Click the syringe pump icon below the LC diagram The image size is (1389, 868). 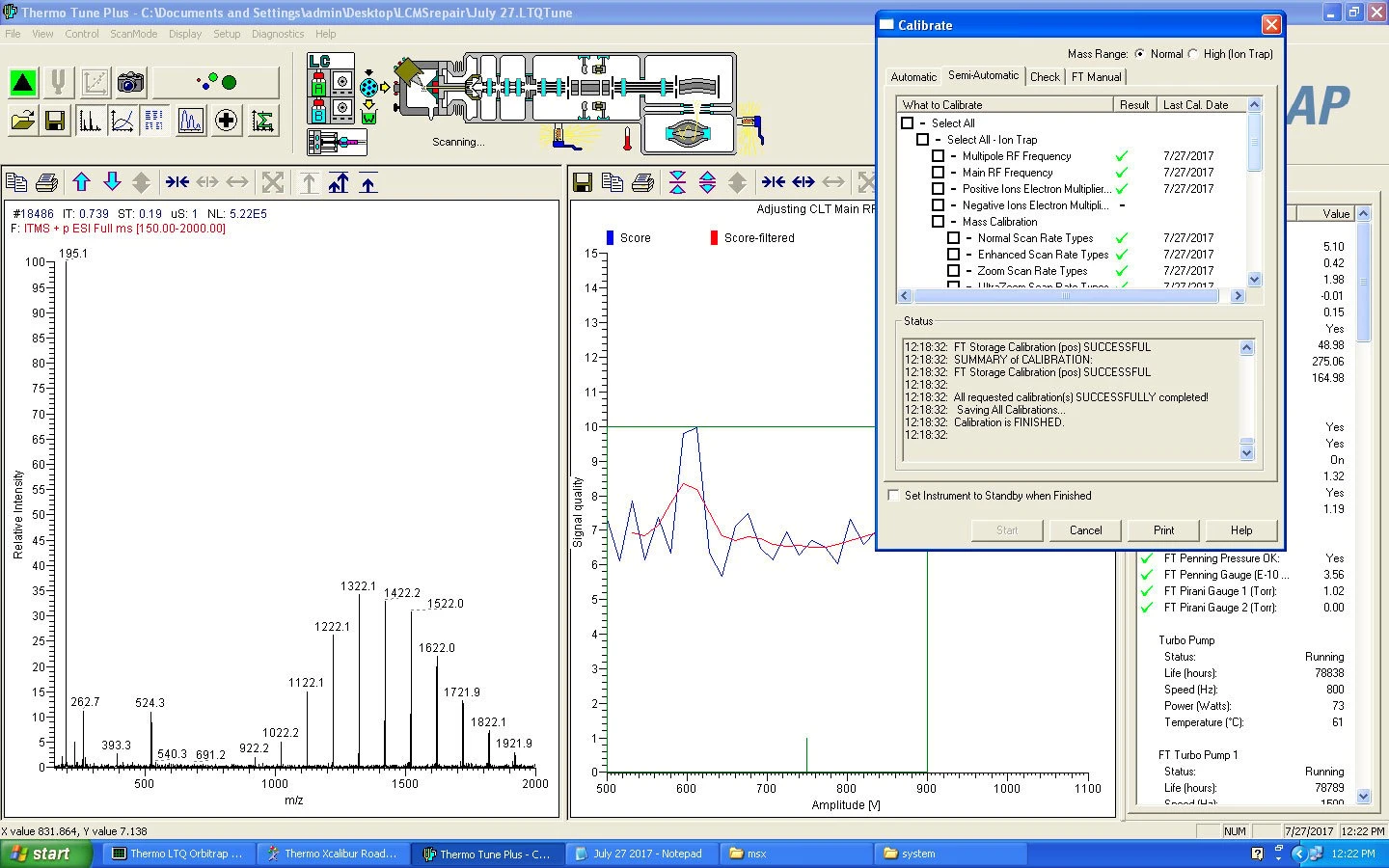click(x=337, y=143)
